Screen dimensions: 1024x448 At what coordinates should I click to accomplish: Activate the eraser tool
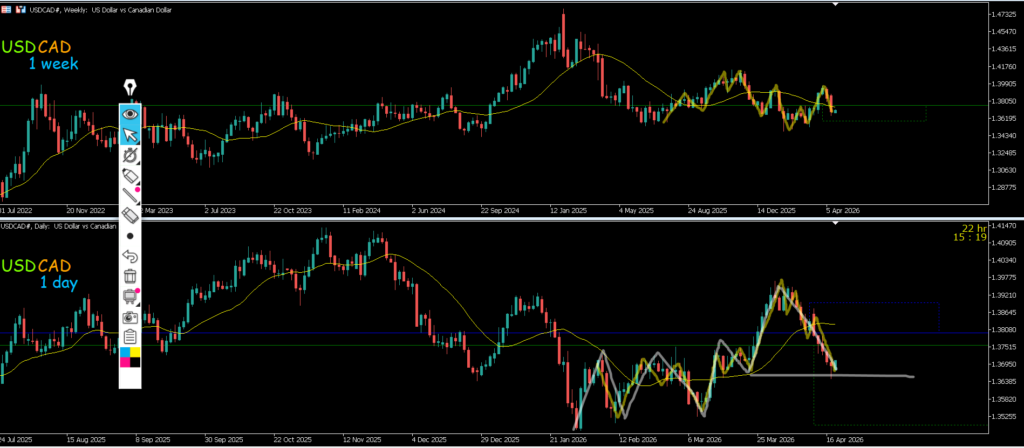pos(130,215)
